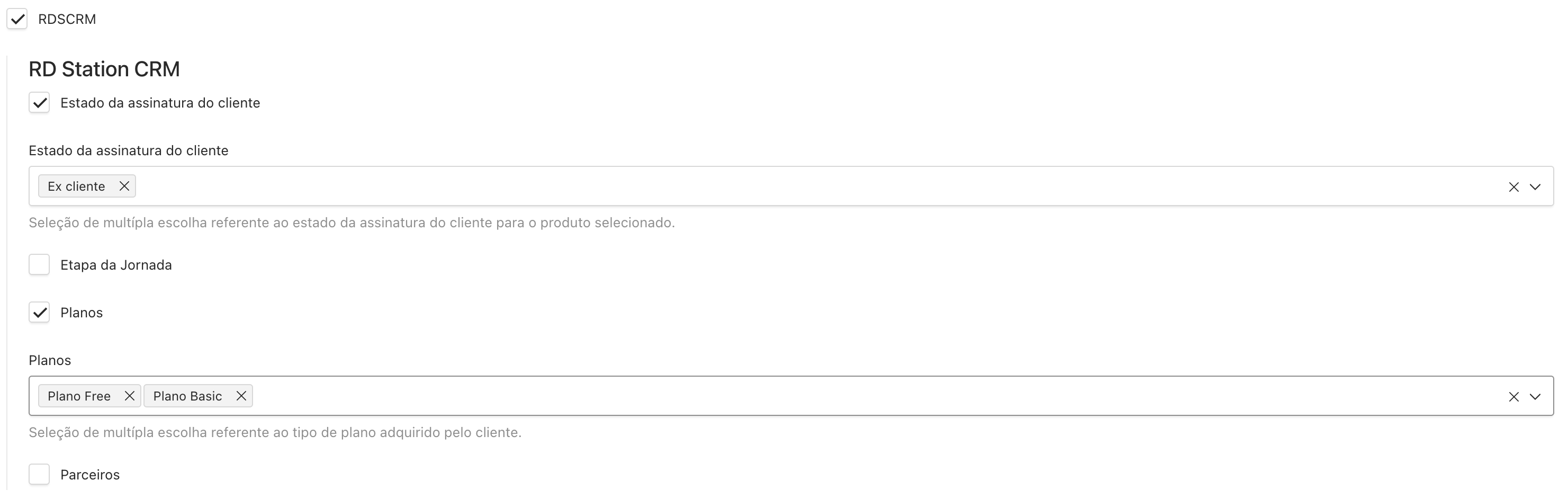Remove the "Plano Basic" tag
The height and width of the screenshot is (498, 1568).
coord(240,396)
